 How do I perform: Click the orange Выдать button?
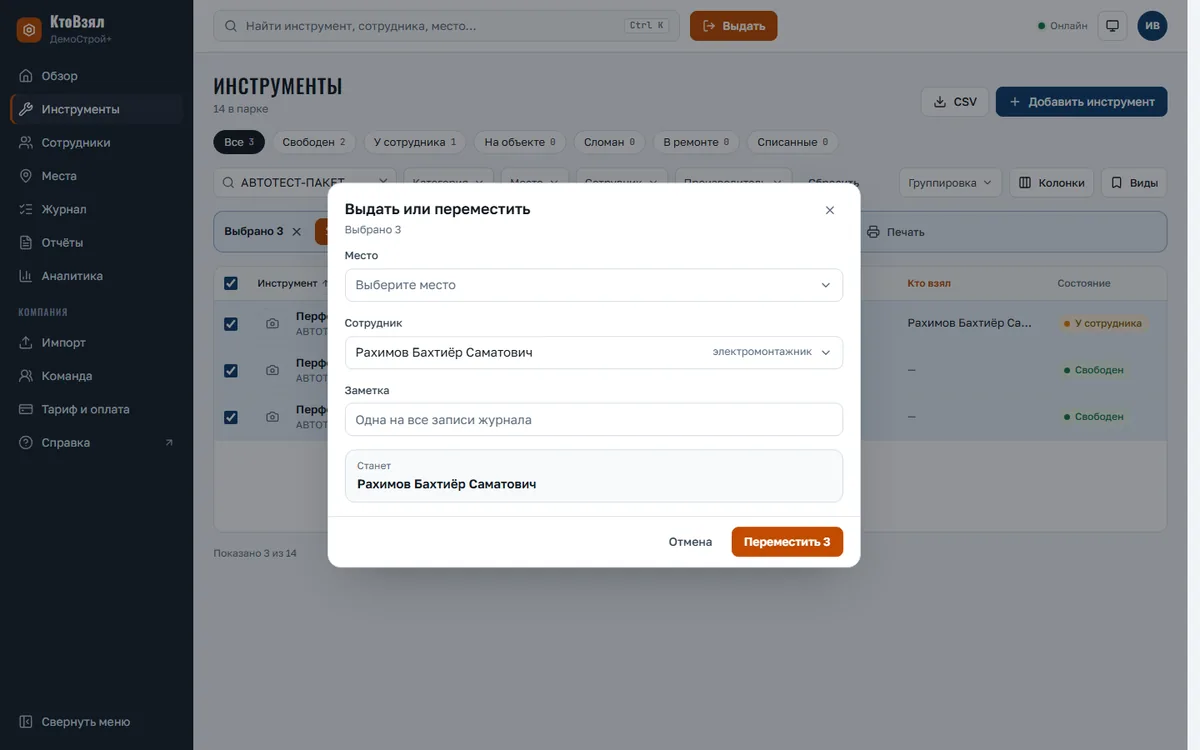733,26
